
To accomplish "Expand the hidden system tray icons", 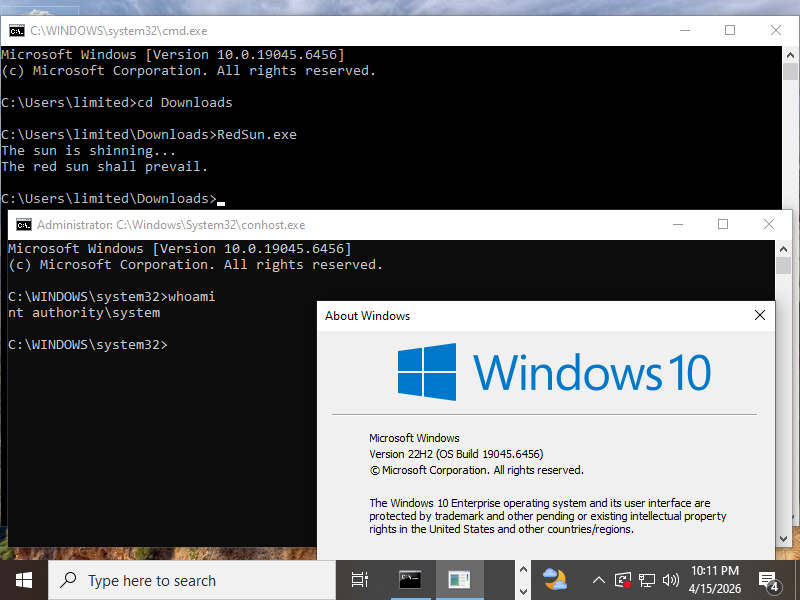I will [599, 580].
